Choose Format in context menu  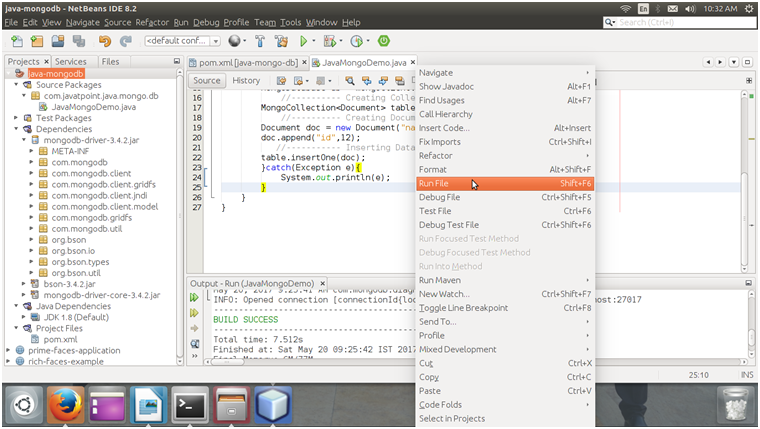[505, 170]
